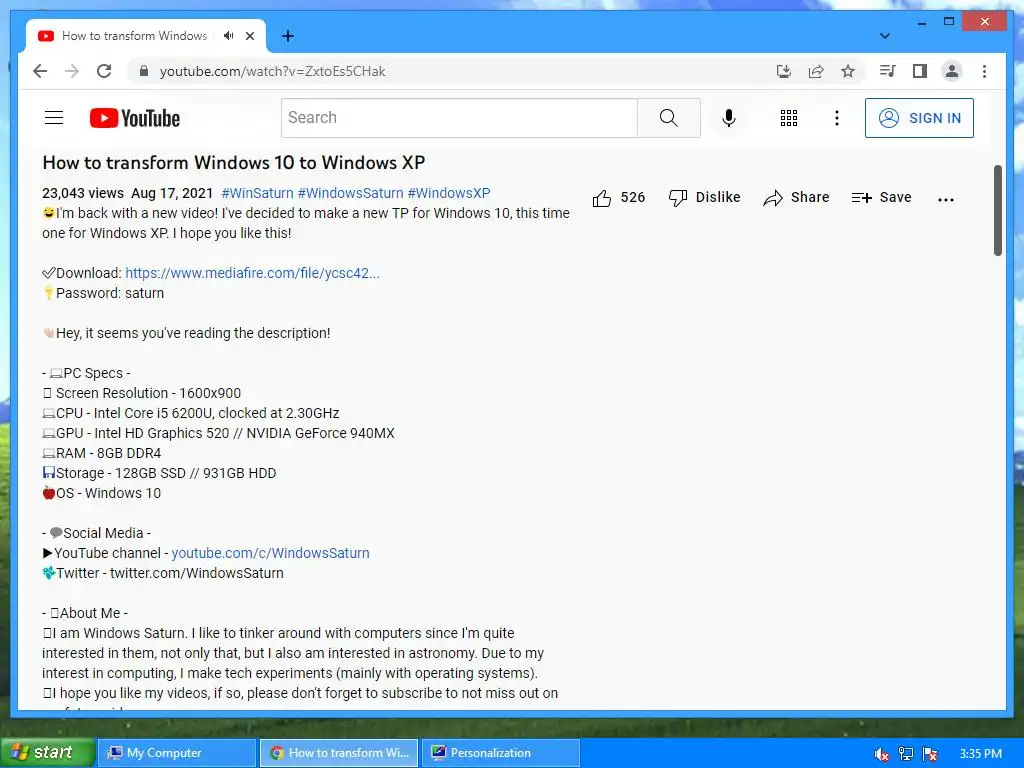Open the tab search chevron

click(885, 36)
